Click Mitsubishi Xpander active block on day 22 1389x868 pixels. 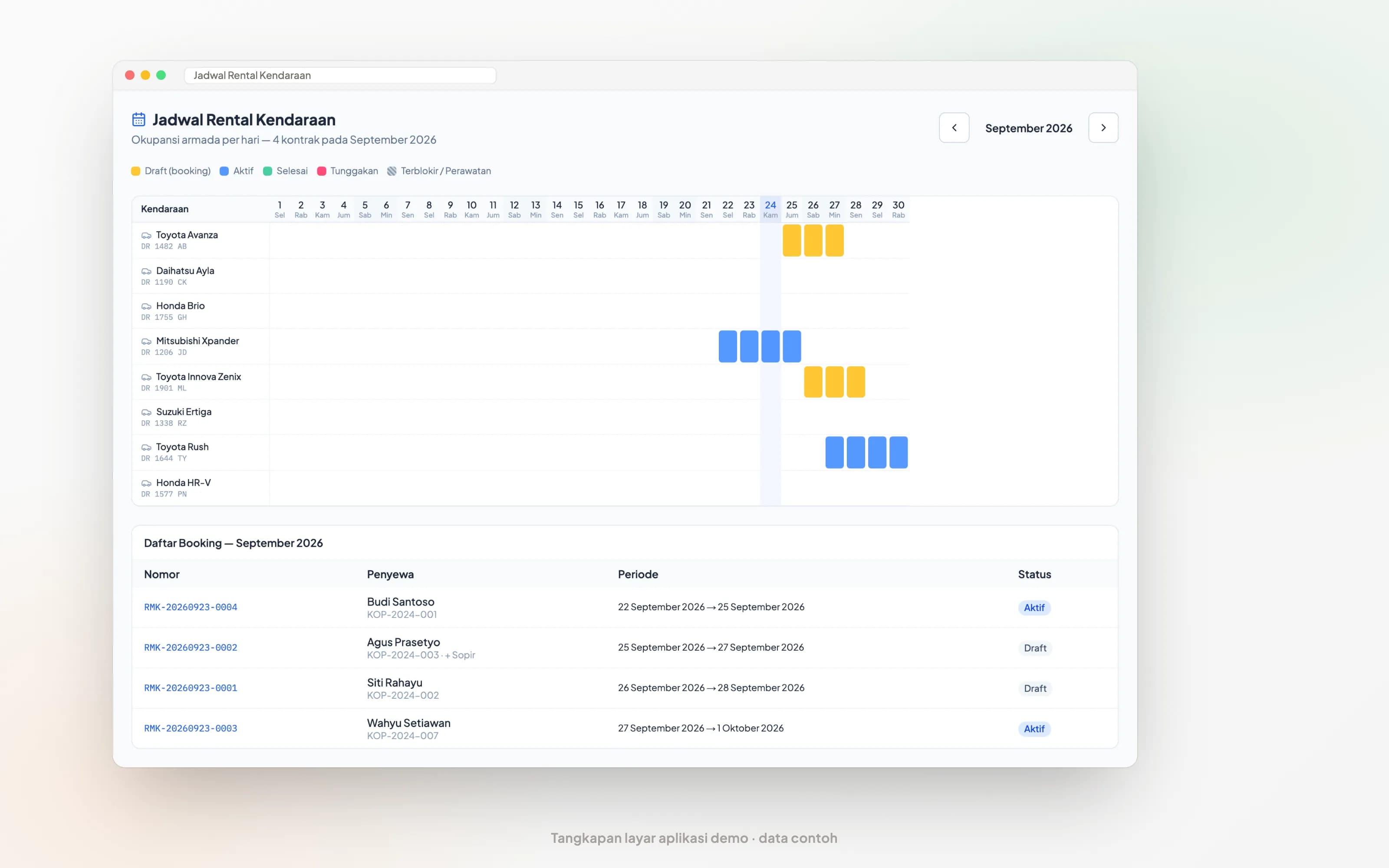pyautogui.click(x=728, y=346)
